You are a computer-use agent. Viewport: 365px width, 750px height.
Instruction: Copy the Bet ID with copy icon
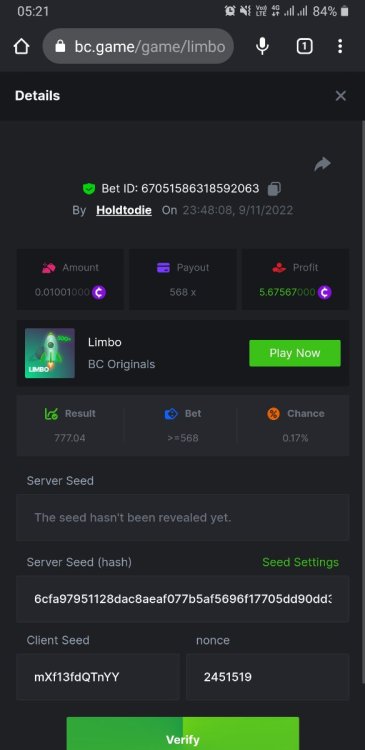pos(274,188)
